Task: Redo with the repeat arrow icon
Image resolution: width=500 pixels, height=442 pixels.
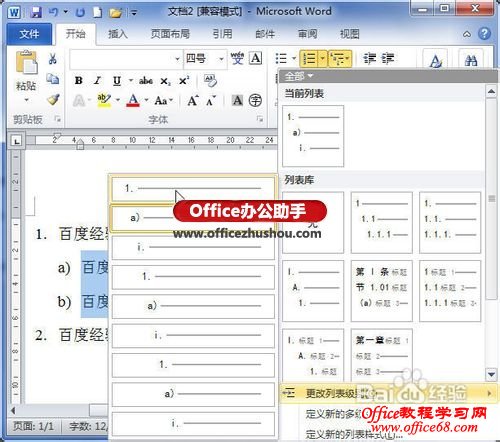Action: point(80,12)
